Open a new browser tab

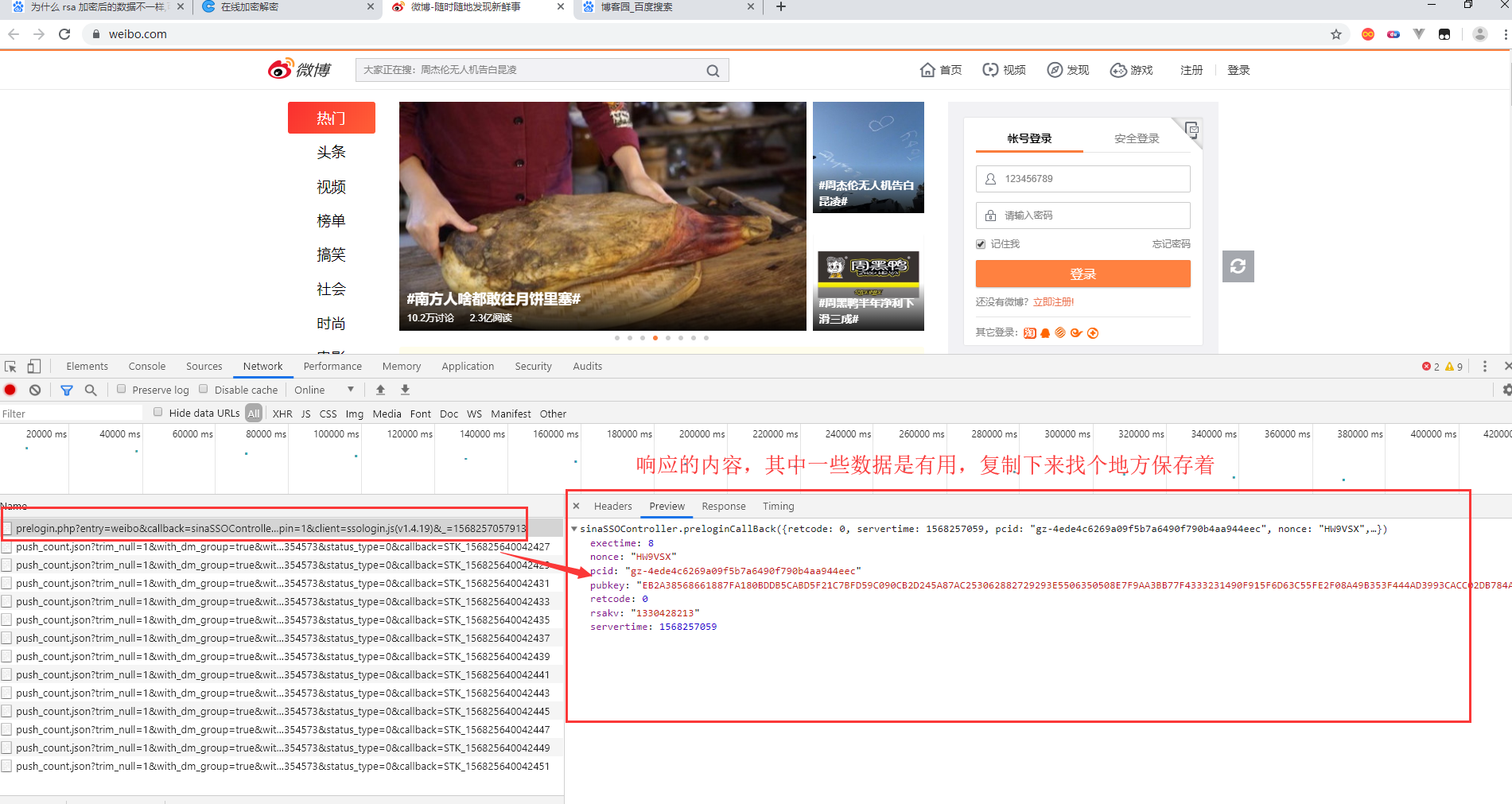tap(781, 6)
